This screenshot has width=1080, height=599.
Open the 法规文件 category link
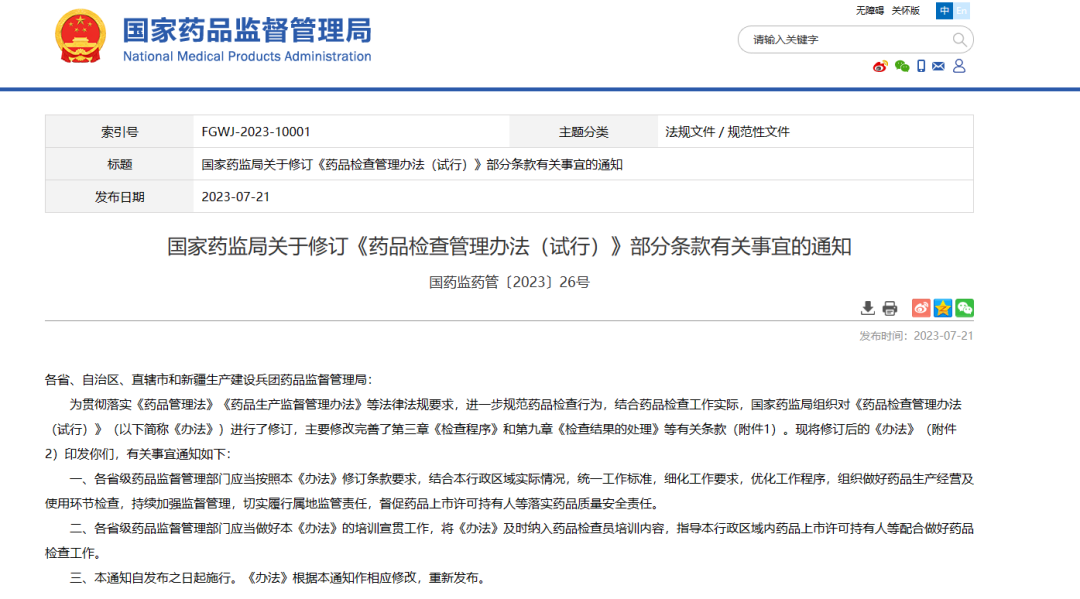tap(690, 132)
